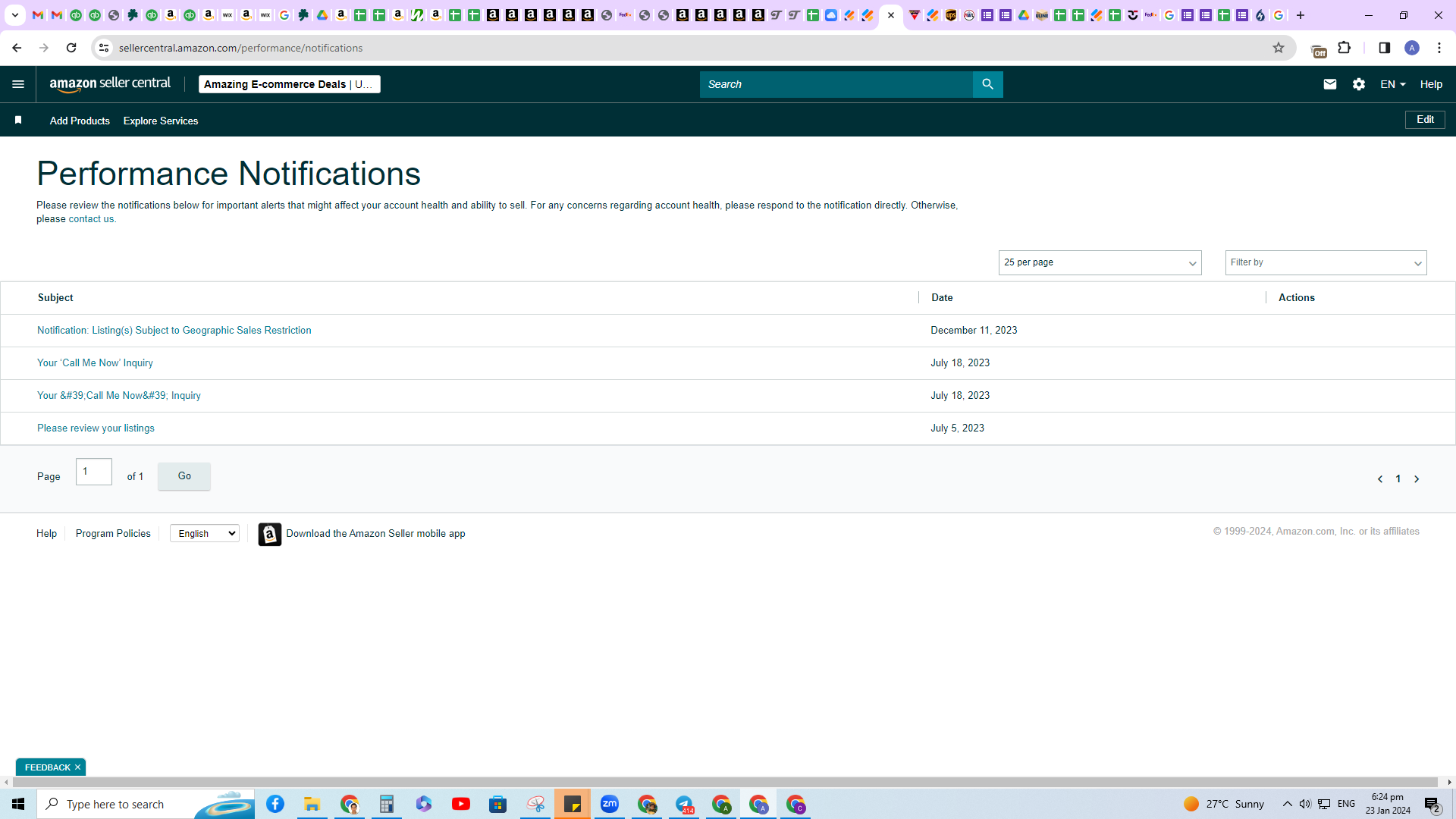1456x819 pixels.
Task: Click the Edit button in navigation bar
Action: 1425,120
